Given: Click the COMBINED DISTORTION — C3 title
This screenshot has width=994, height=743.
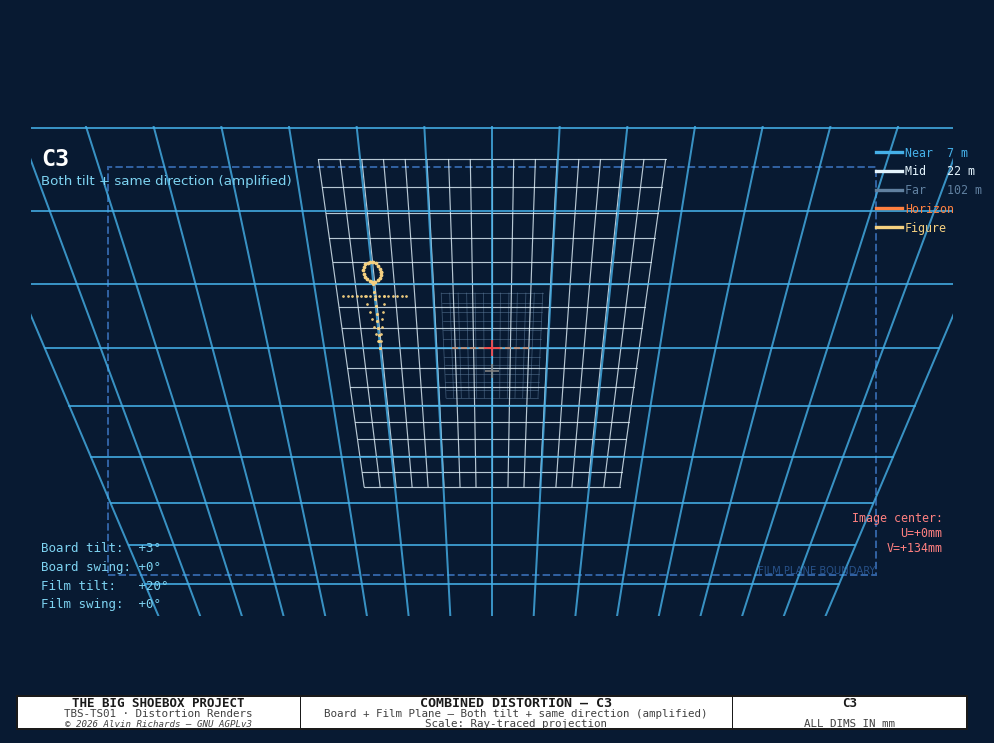Looking at the screenshot, I should [515, 702].
